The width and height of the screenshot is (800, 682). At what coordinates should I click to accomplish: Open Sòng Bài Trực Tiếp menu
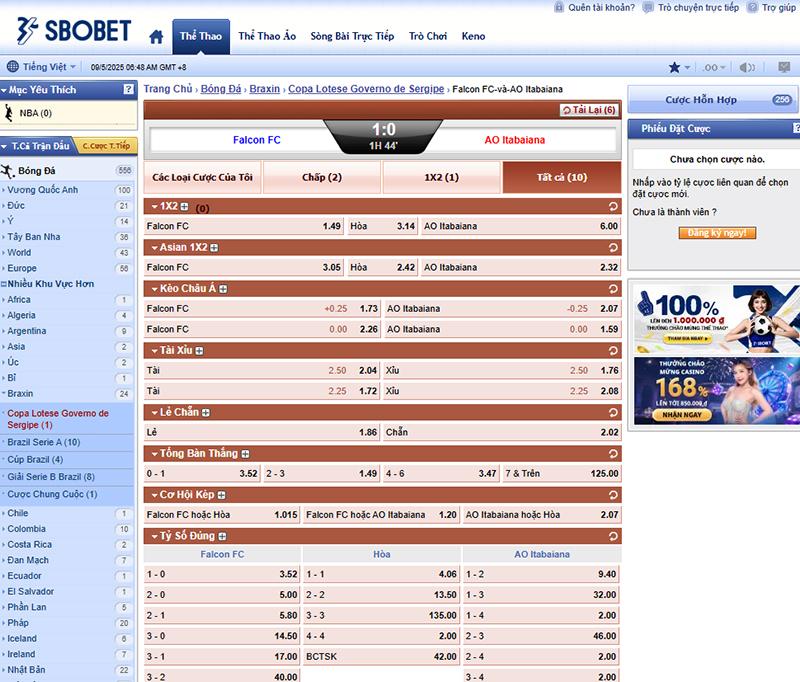coord(352,36)
